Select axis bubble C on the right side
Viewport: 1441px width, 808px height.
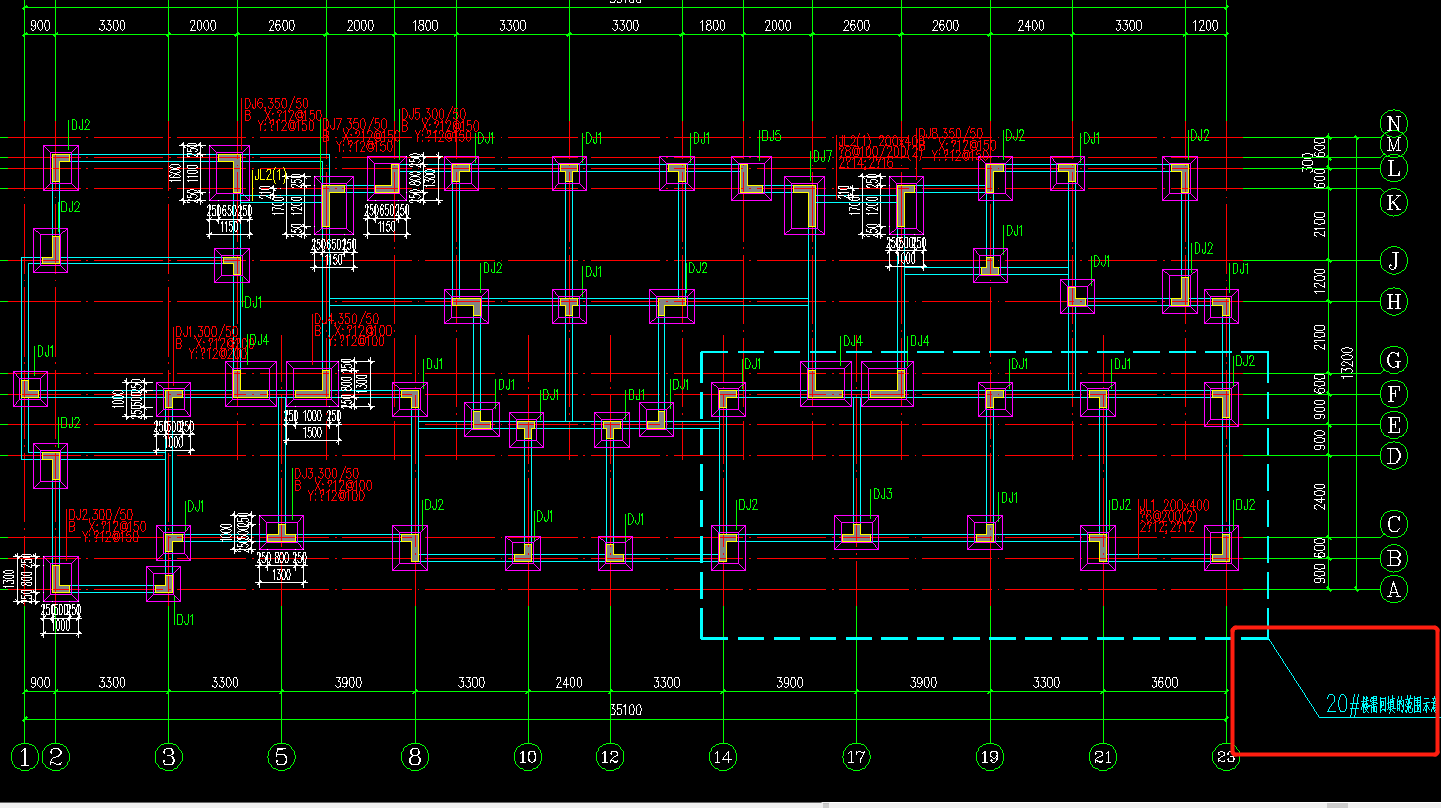(x=1393, y=523)
